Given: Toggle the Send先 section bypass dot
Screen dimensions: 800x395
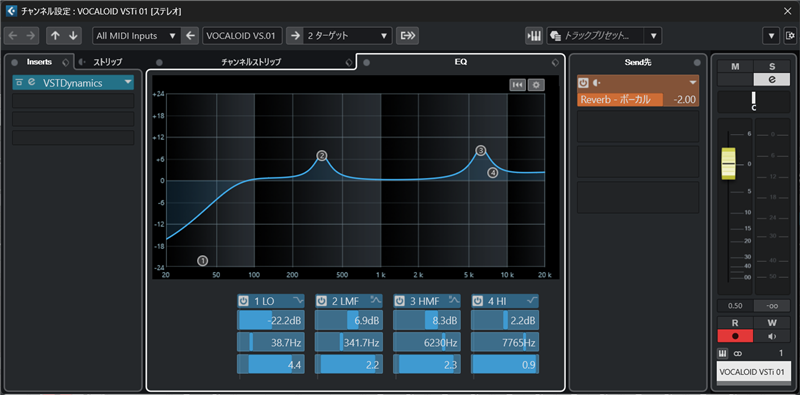Looking at the screenshot, I should (x=697, y=62).
